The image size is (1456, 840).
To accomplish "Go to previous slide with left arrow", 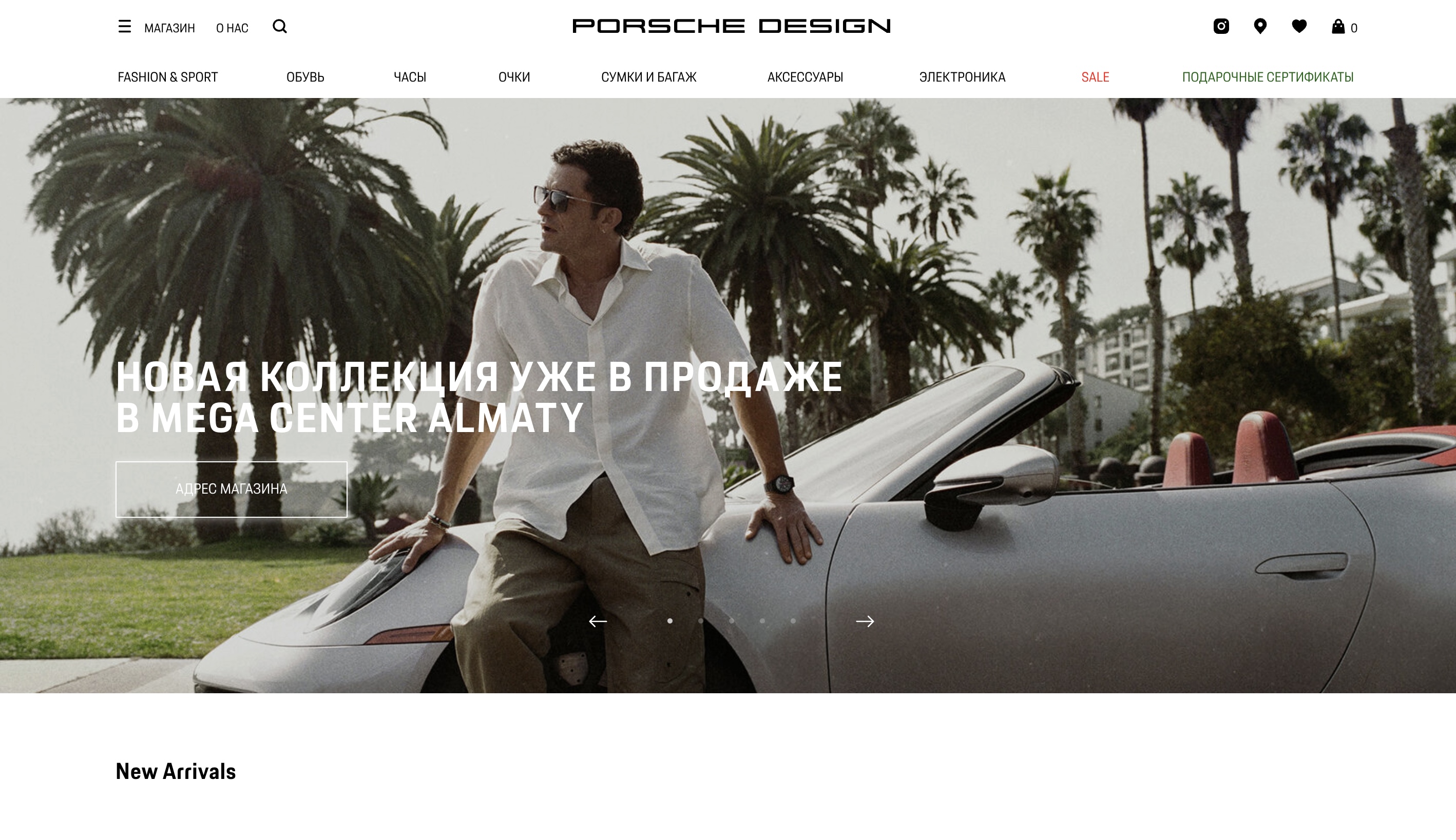I will tap(598, 621).
